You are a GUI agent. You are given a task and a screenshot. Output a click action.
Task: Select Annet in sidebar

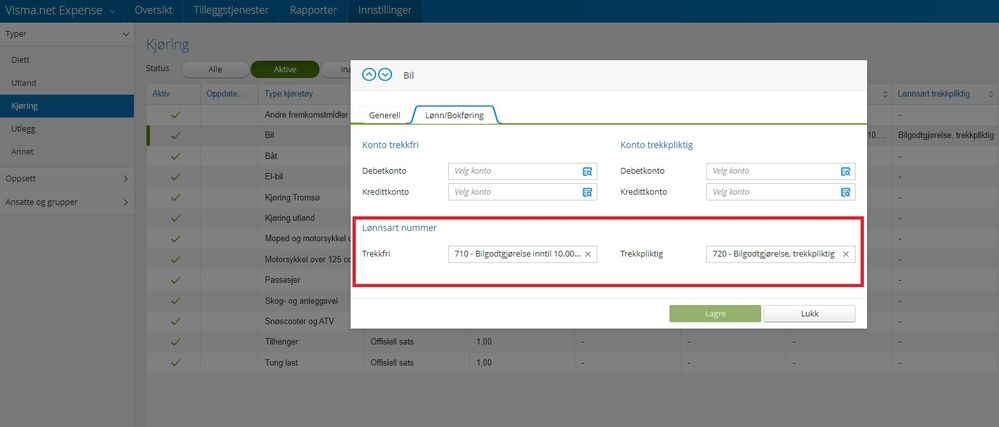[67, 152]
